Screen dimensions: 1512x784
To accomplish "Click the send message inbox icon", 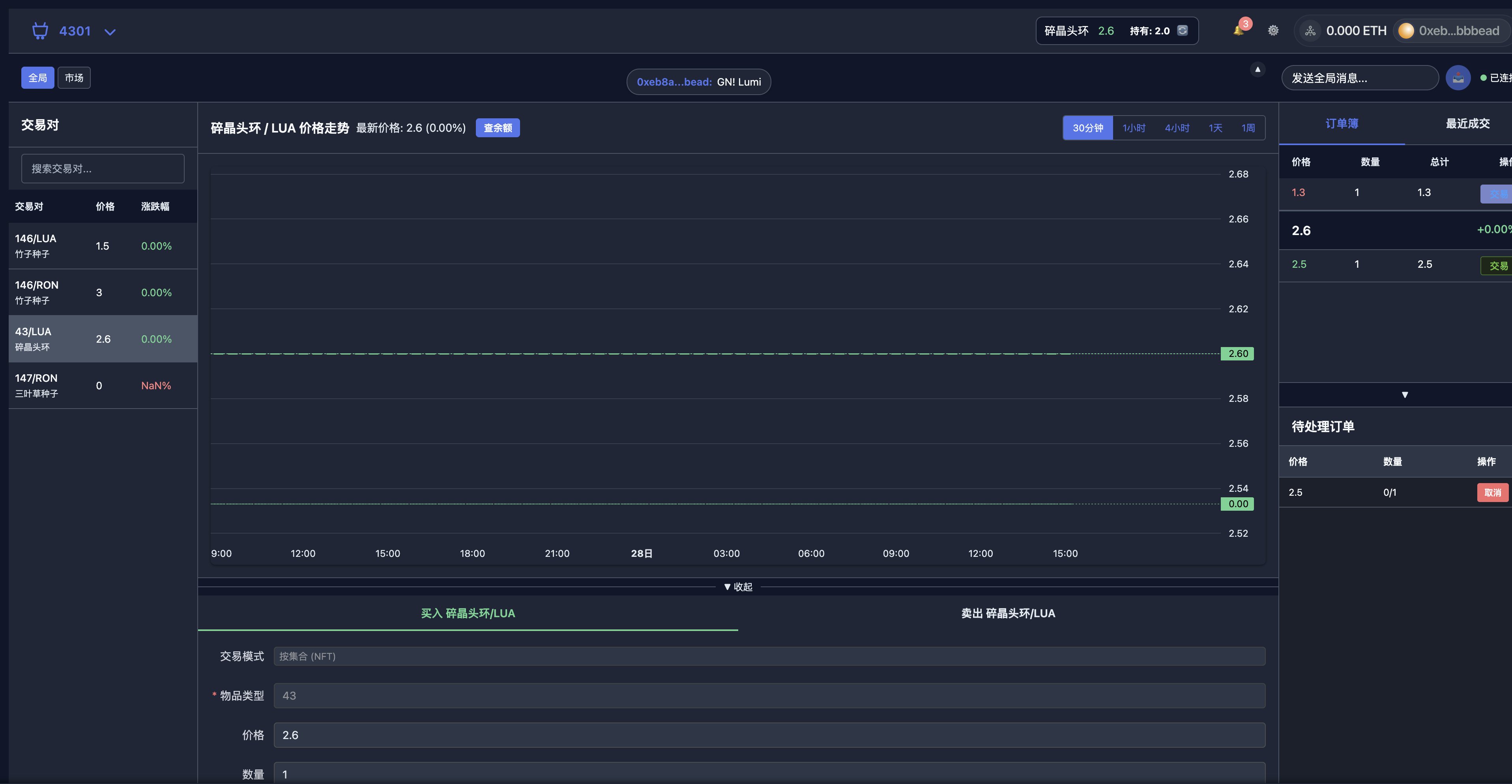I will [1458, 77].
